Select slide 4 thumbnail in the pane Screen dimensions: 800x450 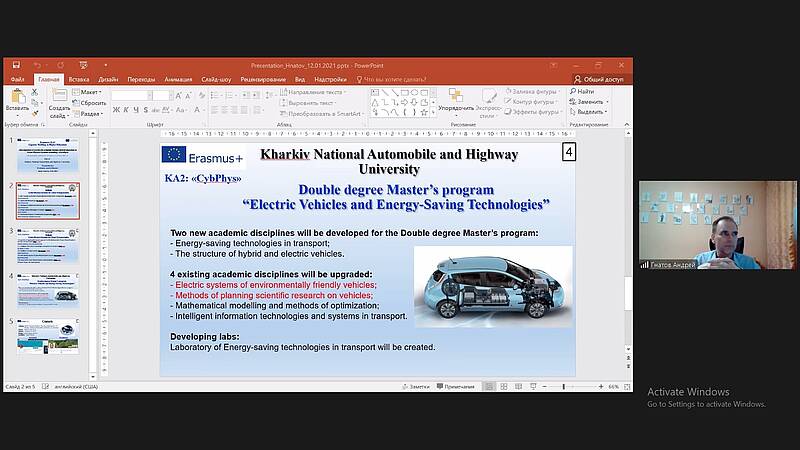click(x=48, y=291)
